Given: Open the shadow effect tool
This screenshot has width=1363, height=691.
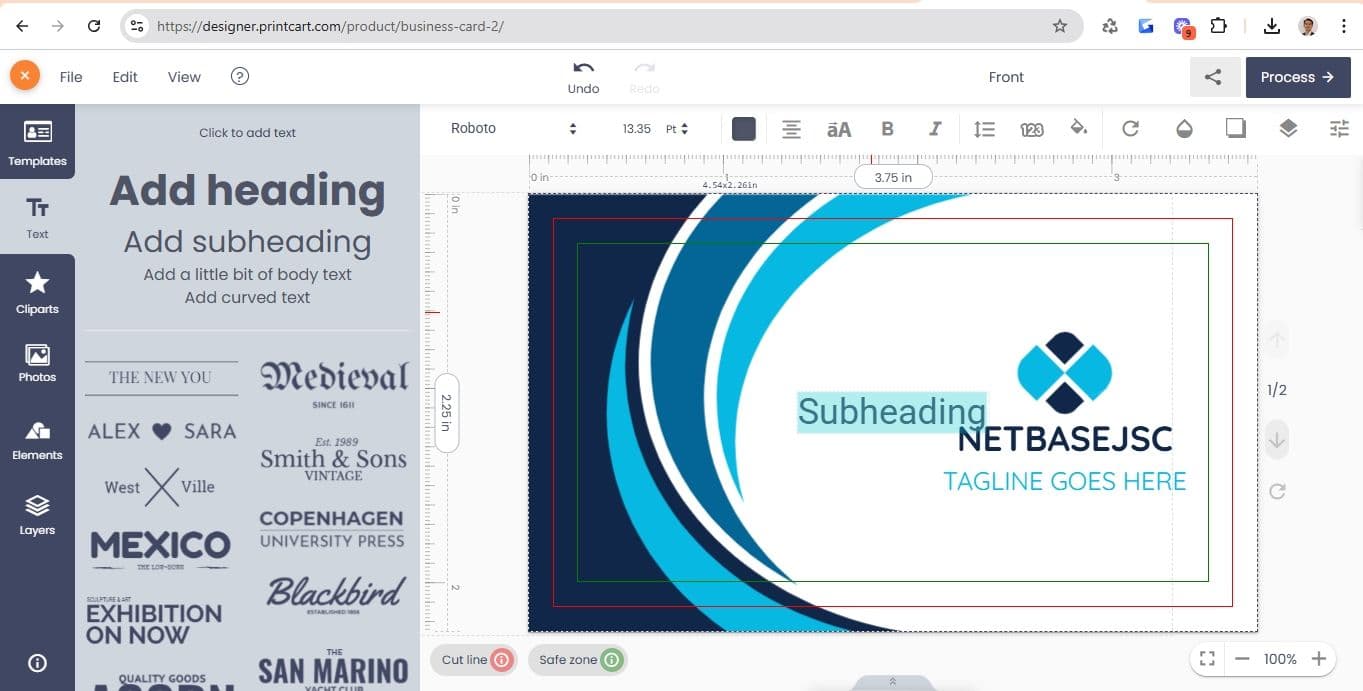Looking at the screenshot, I should (x=1236, y=128).
